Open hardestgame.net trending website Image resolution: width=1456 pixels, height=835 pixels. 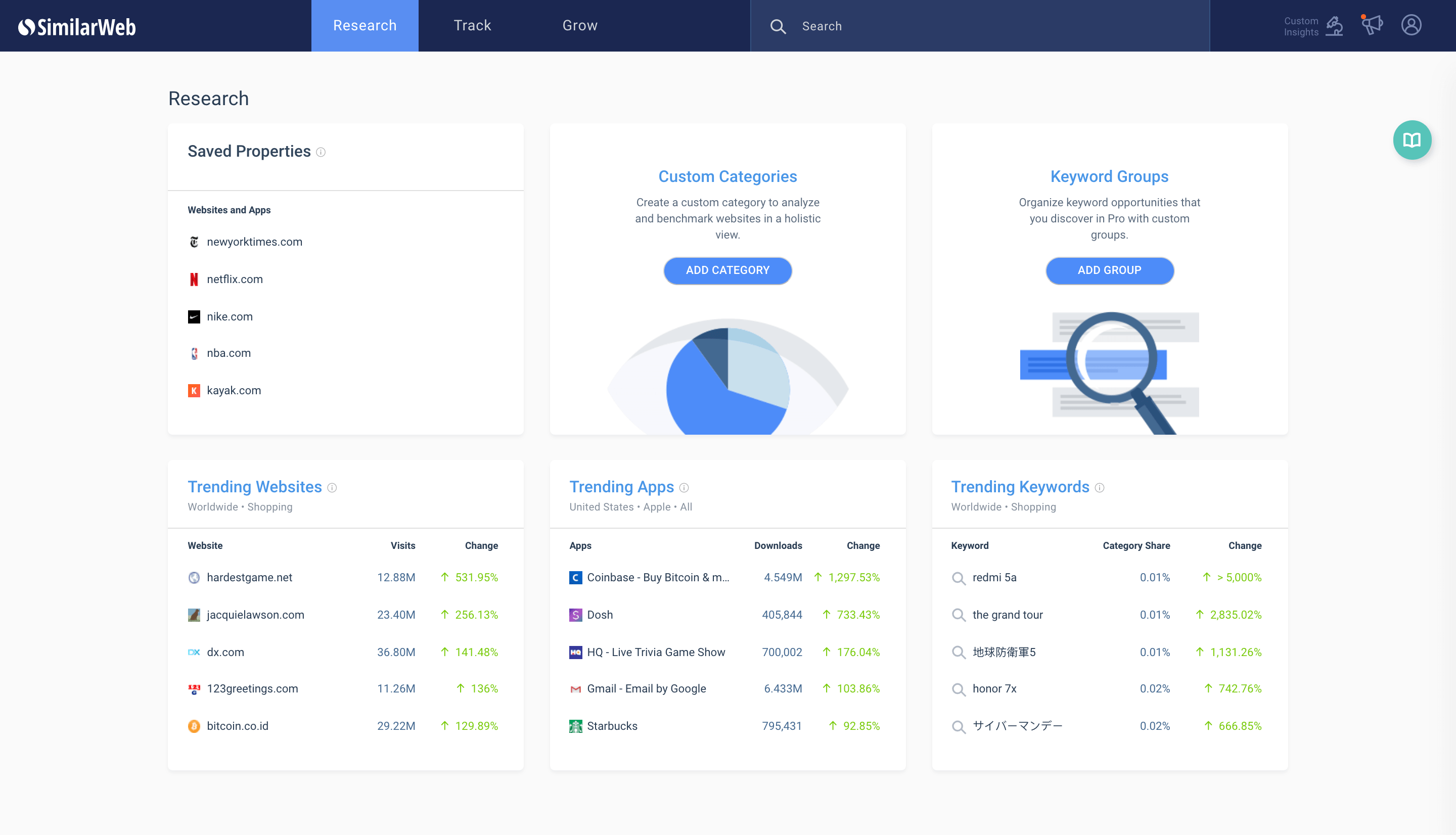pyautogui.click(x=249, y=578)
